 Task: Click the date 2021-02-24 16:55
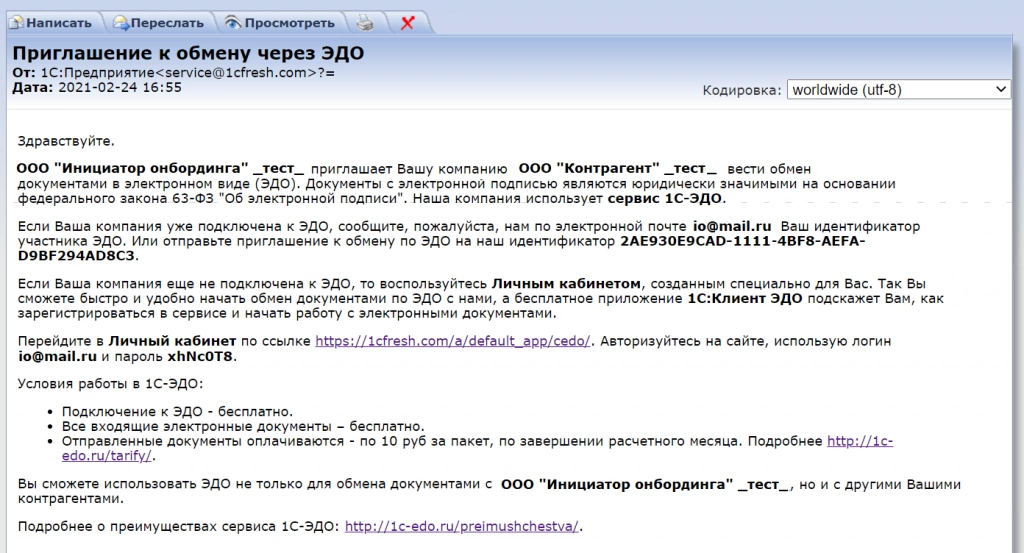pos(120,87)
